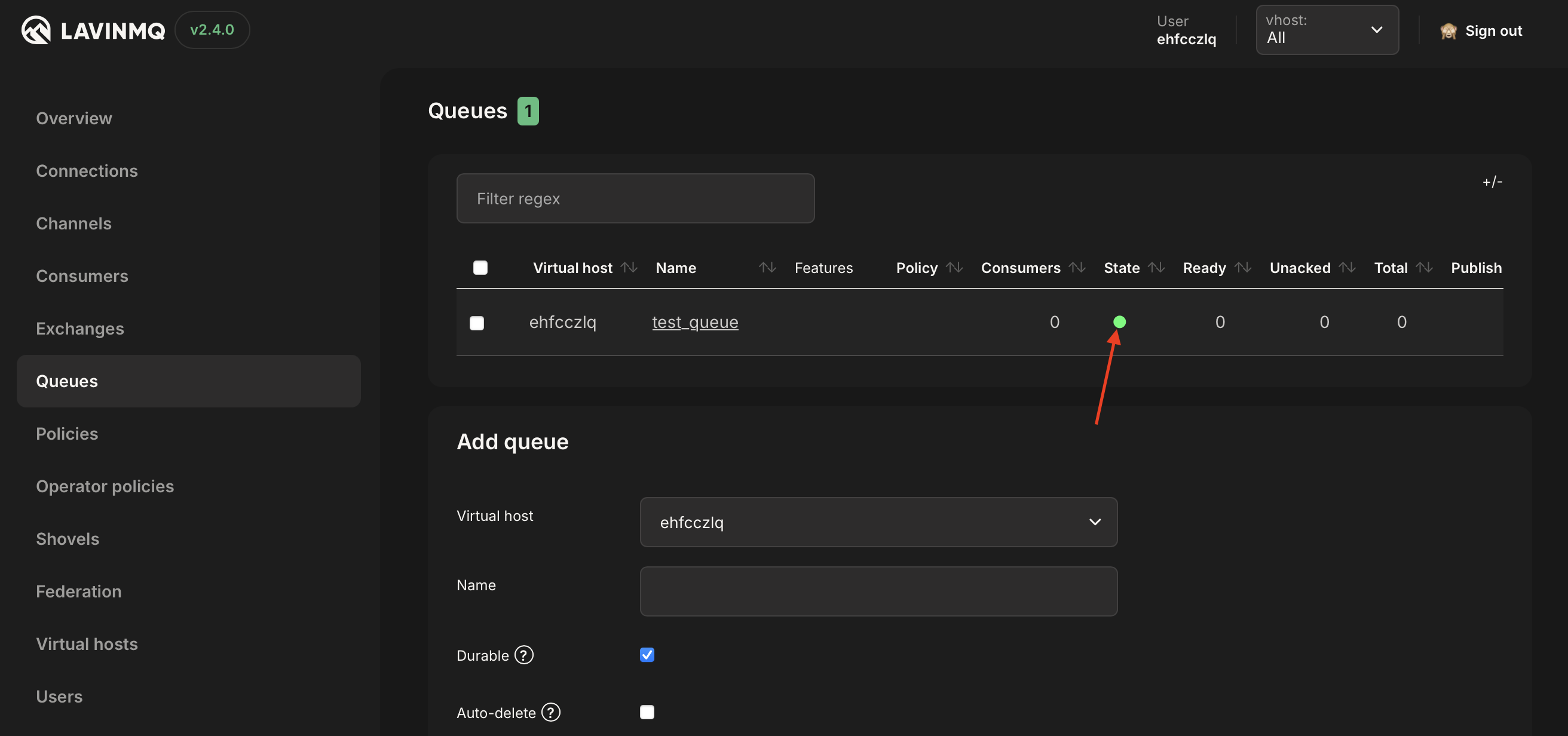This screenshot has width=1568, height=736.
Task: Open Virtual hosts page
Action: tap(87, 644)
